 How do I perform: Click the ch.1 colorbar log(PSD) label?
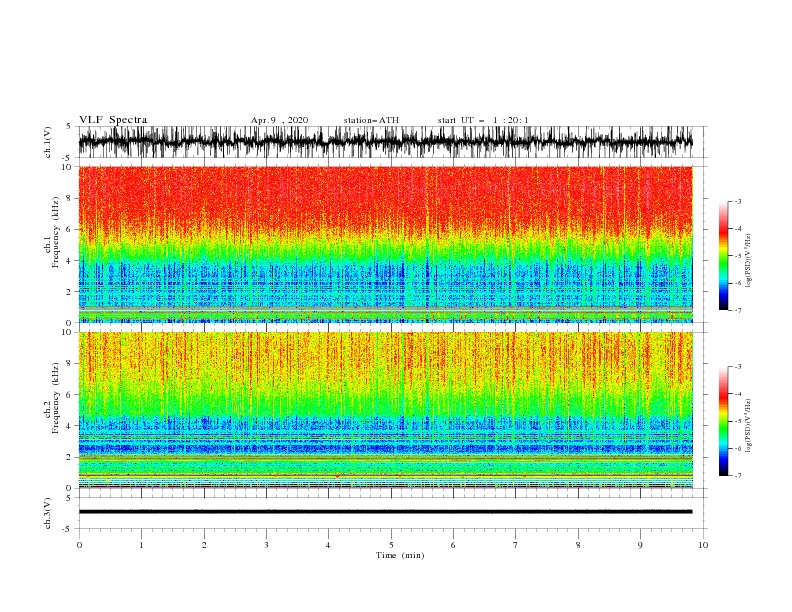(748, 261)
